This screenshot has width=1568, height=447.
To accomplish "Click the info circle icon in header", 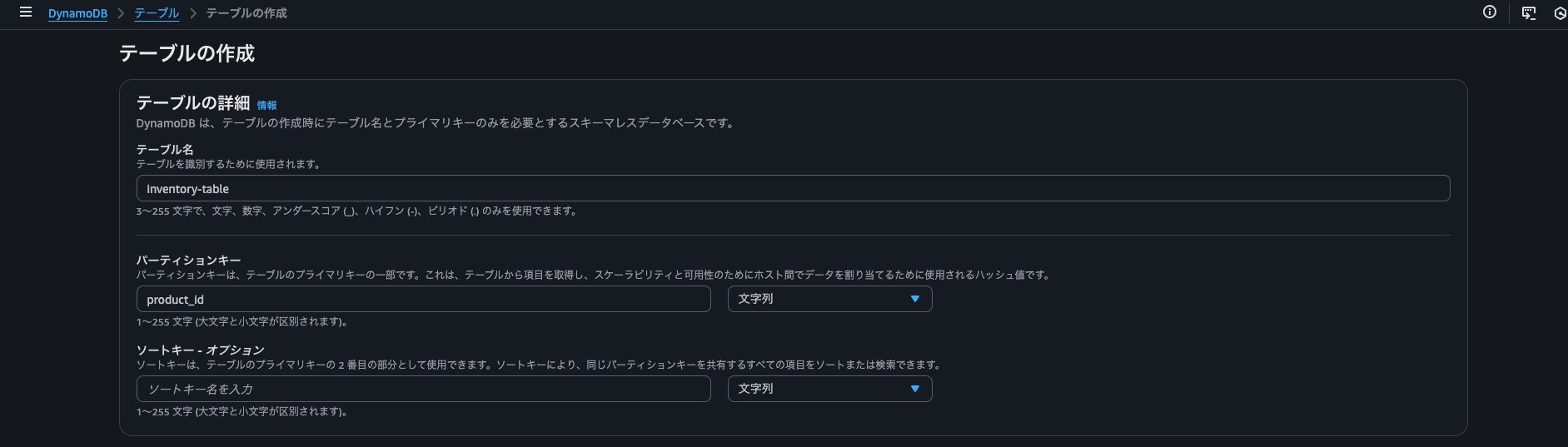I will point(1490,12).
